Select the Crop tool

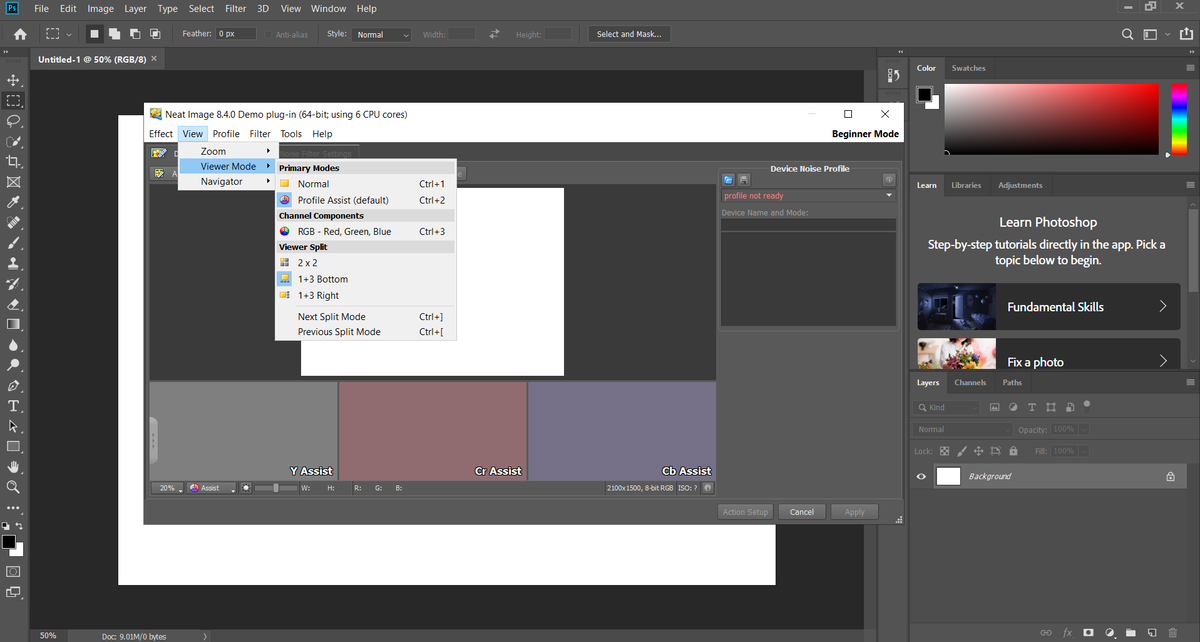point(14,161)
